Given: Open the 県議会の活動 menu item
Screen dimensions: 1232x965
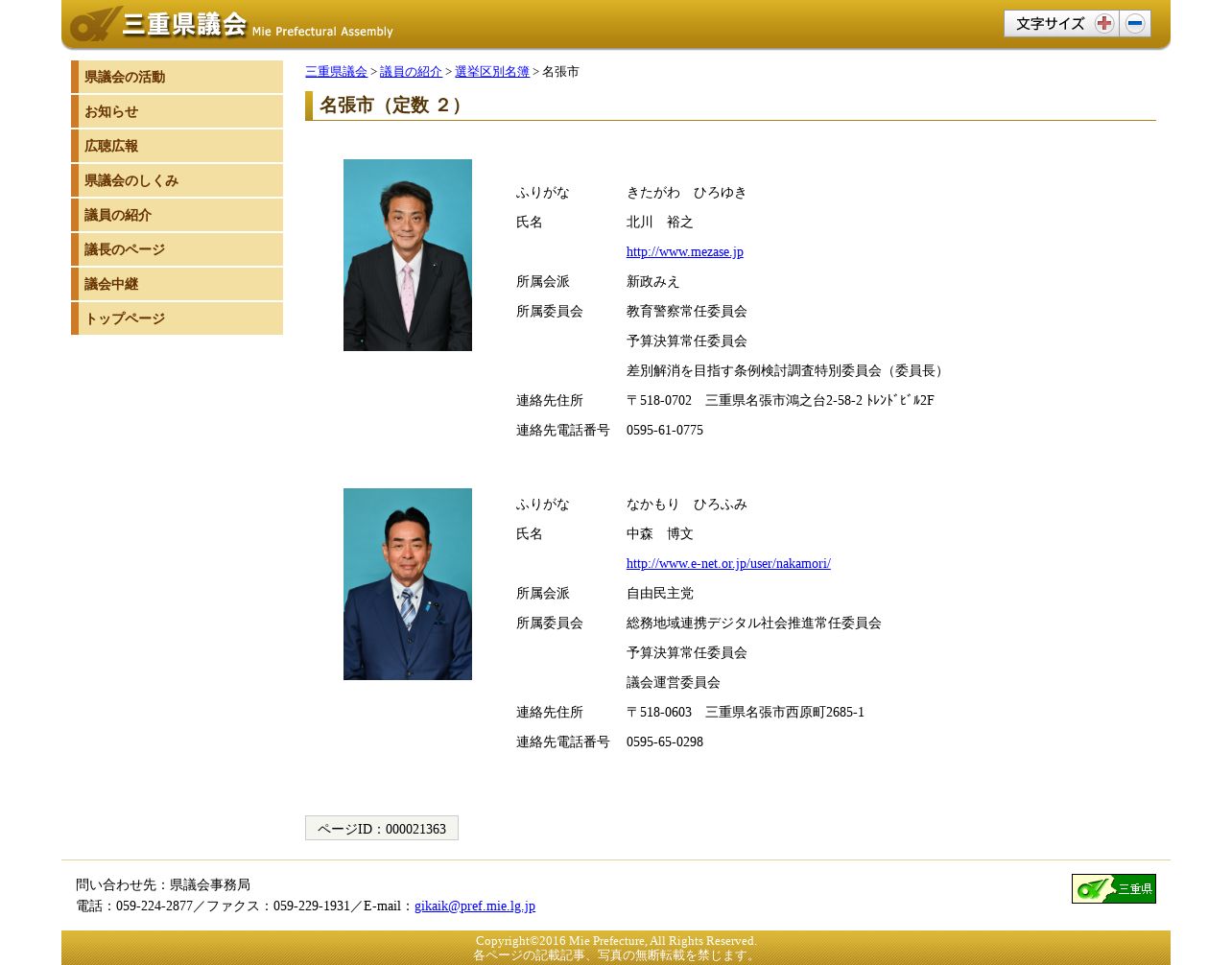Looking at the screenshot, I should click(x=178, y=77).
